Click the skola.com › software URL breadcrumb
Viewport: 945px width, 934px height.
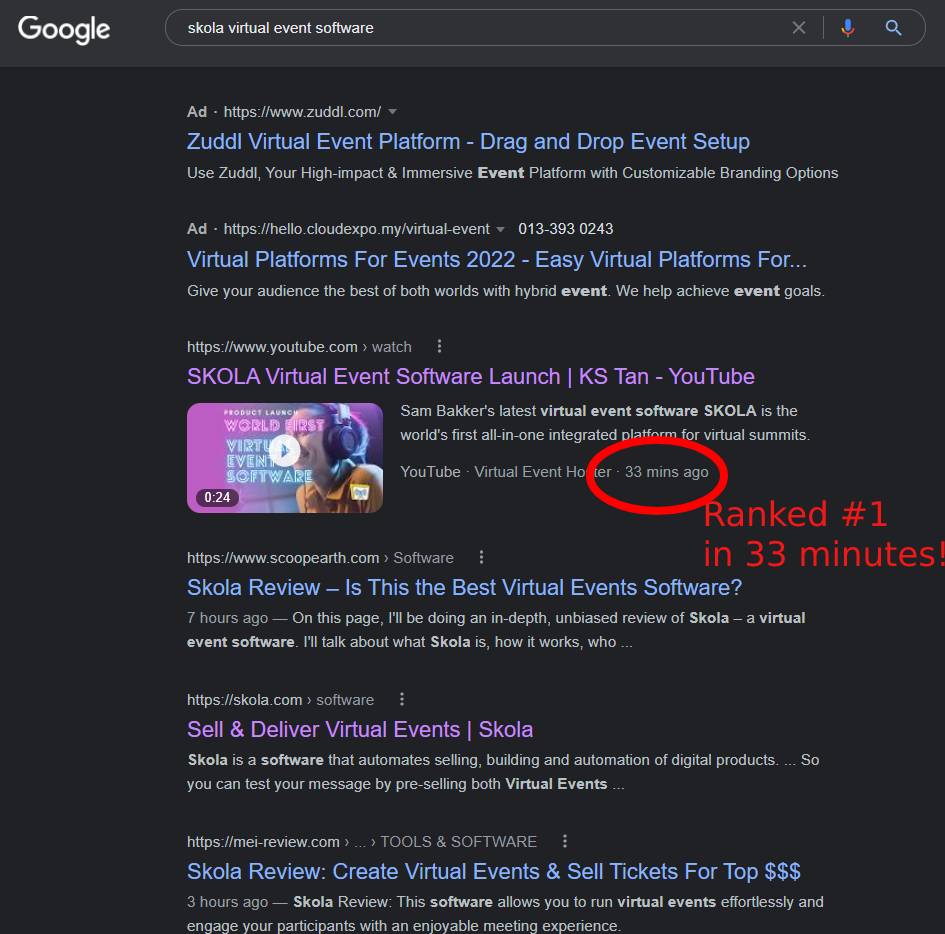(280, 700)
